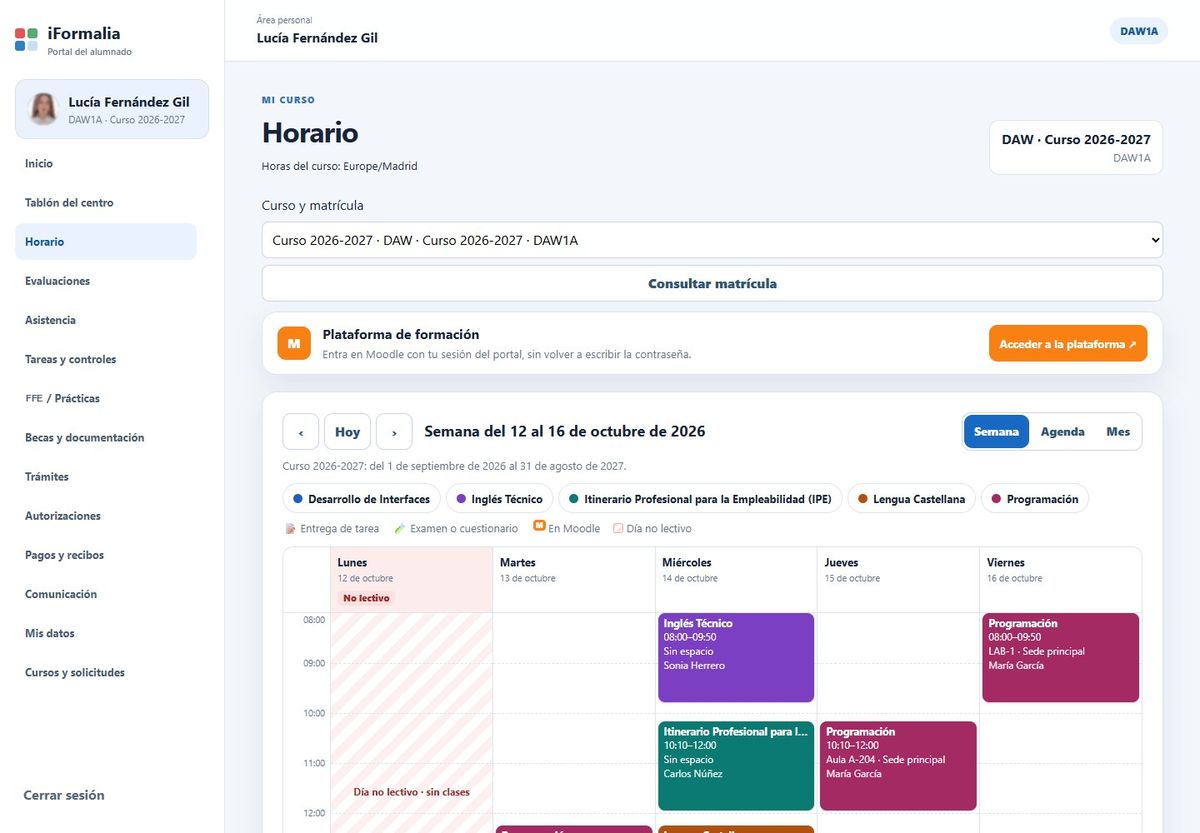The width and height of the screenshot is (1200, 833).
Task: Open the Curso y matrícula dropdown
Action: [712, 240]
